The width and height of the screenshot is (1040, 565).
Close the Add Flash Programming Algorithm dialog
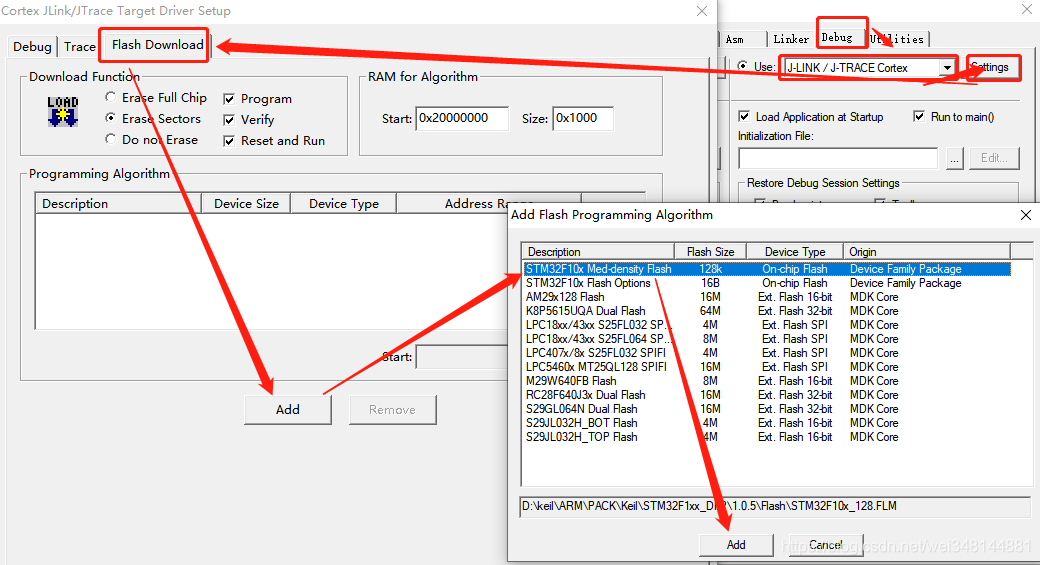(1025, 215)
